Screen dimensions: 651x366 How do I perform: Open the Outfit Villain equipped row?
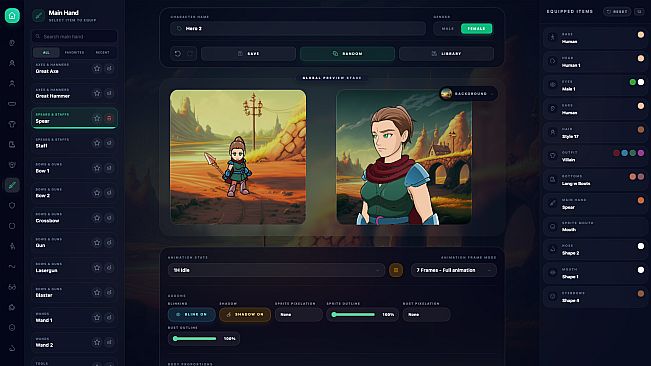tap(596, 156)
